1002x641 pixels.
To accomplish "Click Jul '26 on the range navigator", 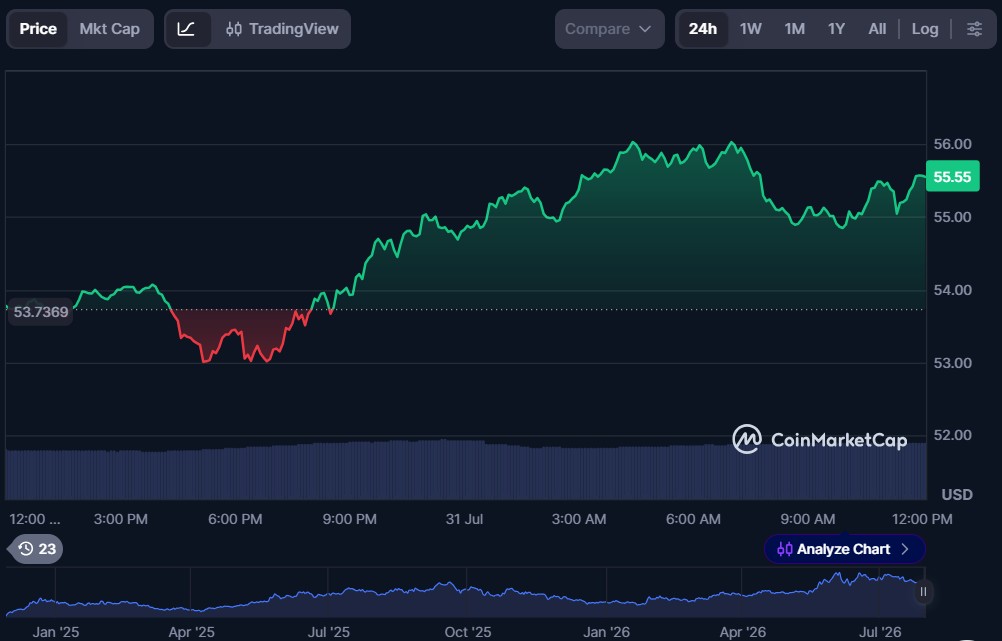I will (x=880, y=632).
